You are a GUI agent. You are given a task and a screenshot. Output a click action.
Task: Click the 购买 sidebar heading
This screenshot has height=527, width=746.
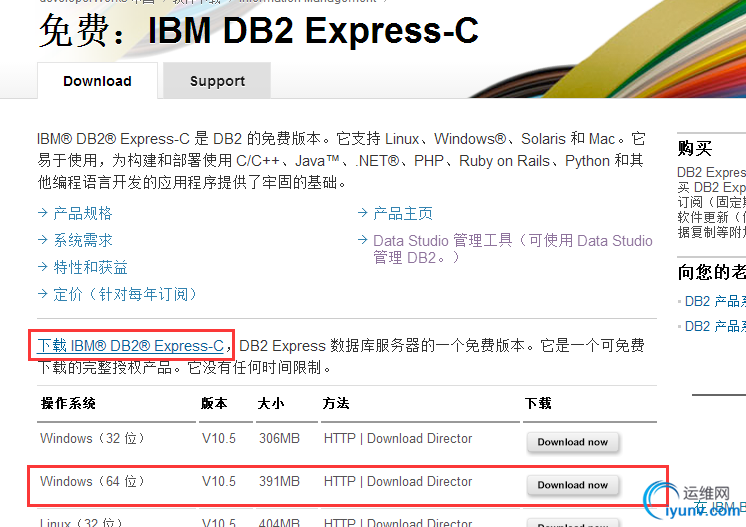(x=695, y=148)
